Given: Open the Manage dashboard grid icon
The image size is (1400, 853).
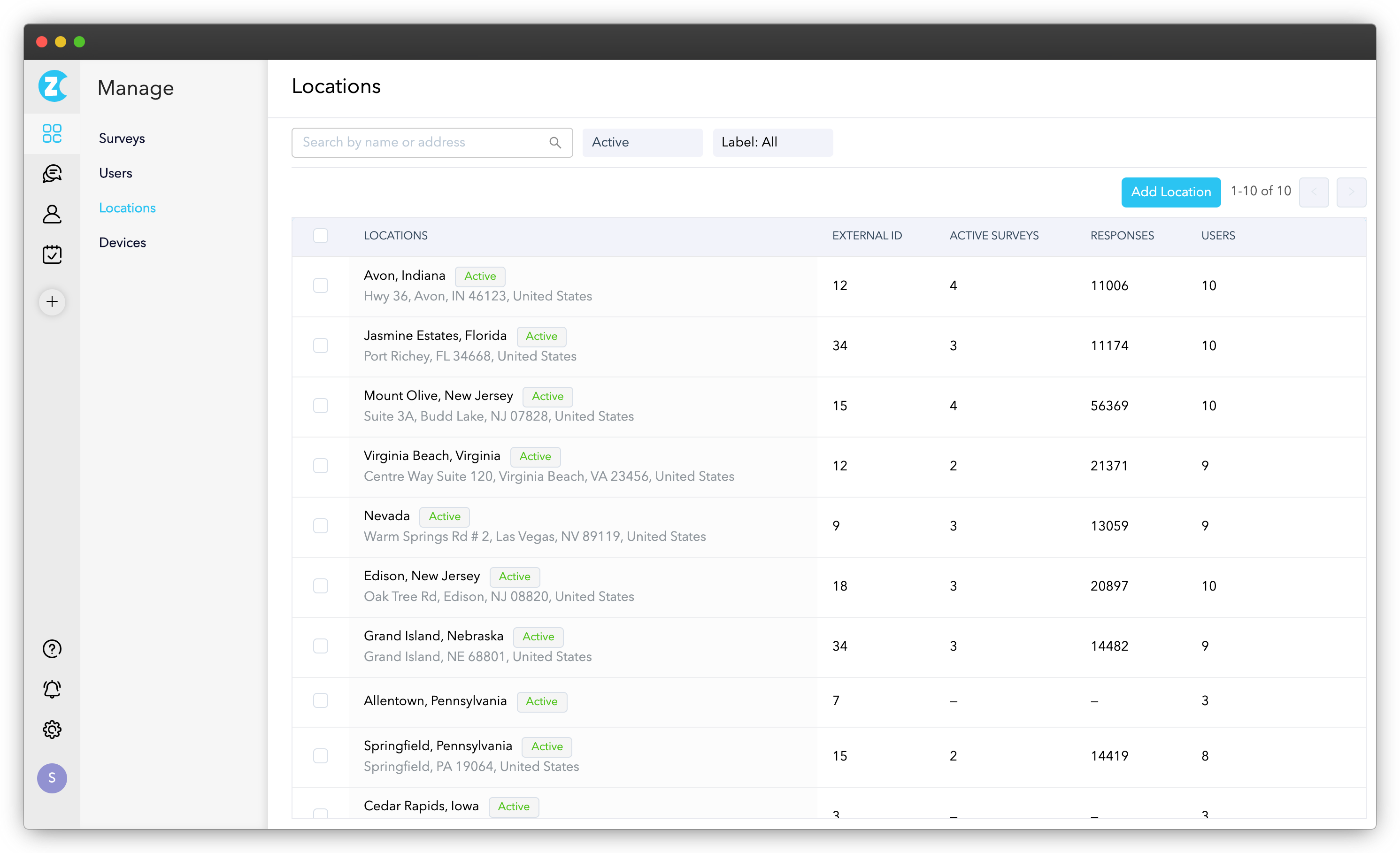Looking at the screenshot, I should (52, 133).
